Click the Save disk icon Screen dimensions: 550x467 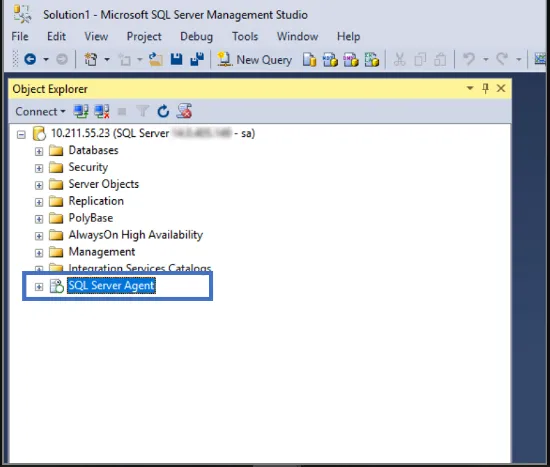coord(176,59)
